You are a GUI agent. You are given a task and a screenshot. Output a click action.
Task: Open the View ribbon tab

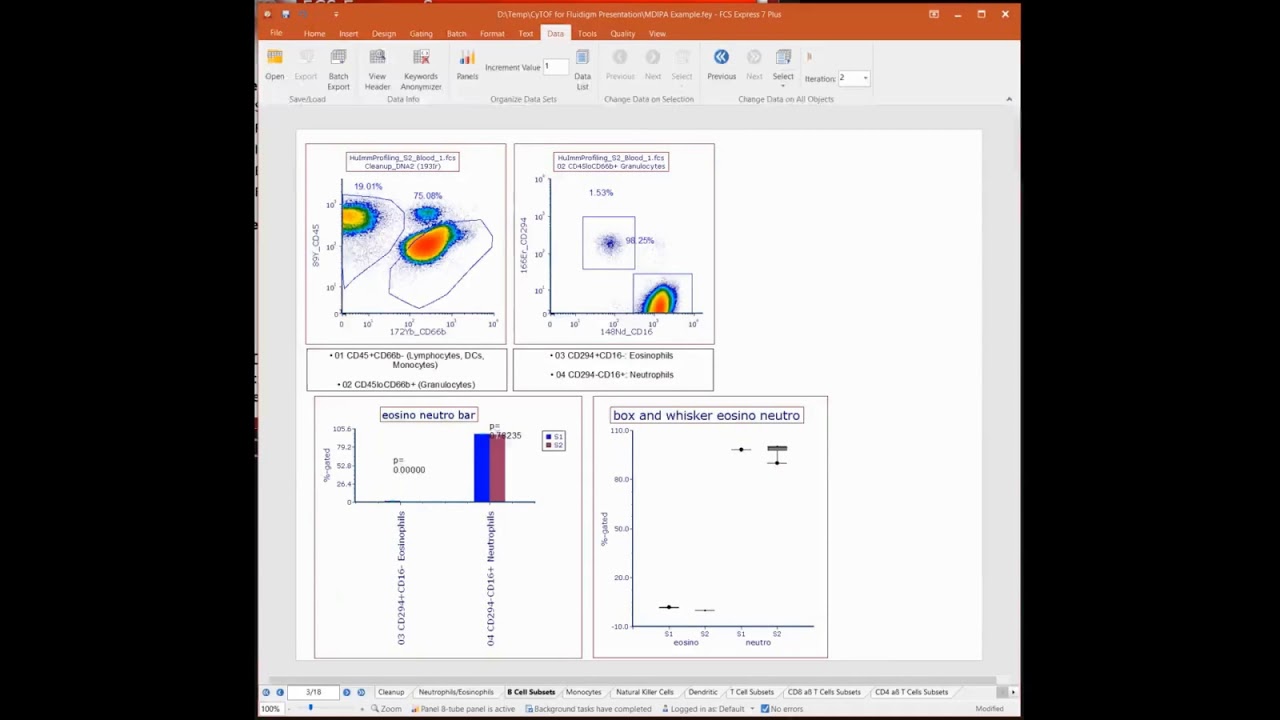pos(657,34)
